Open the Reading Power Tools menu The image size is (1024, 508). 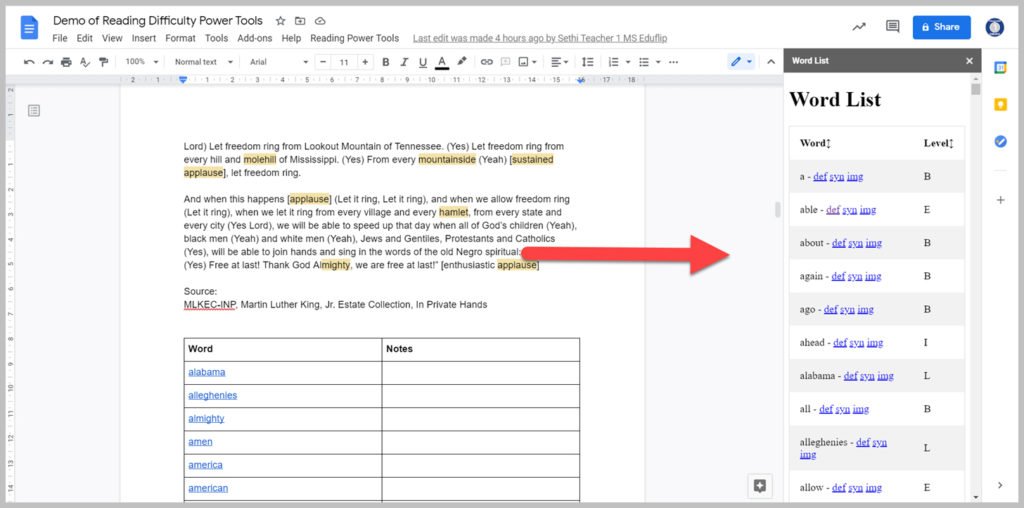pos(355,38)
